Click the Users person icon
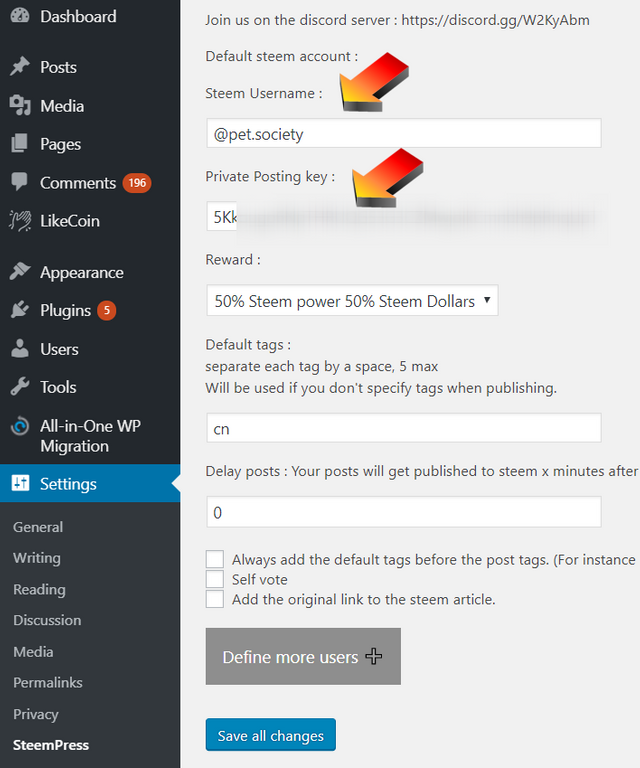 (20, 349)
